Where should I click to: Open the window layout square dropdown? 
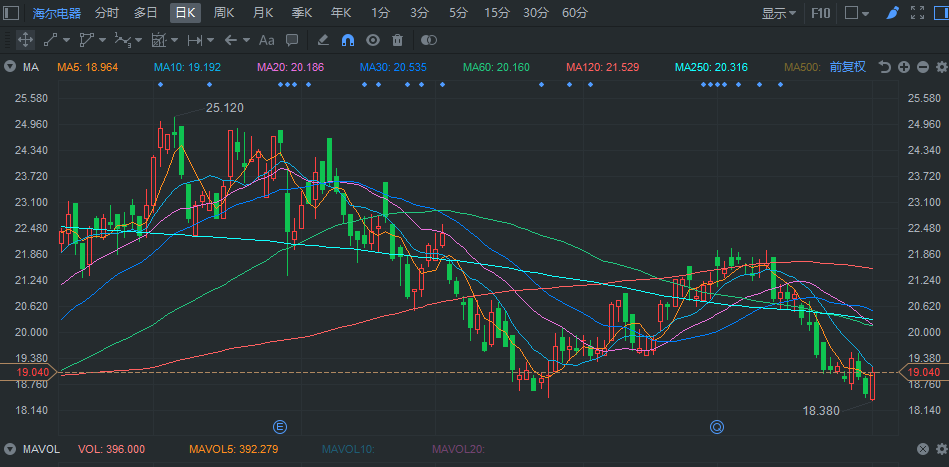[x=856, y=13]
